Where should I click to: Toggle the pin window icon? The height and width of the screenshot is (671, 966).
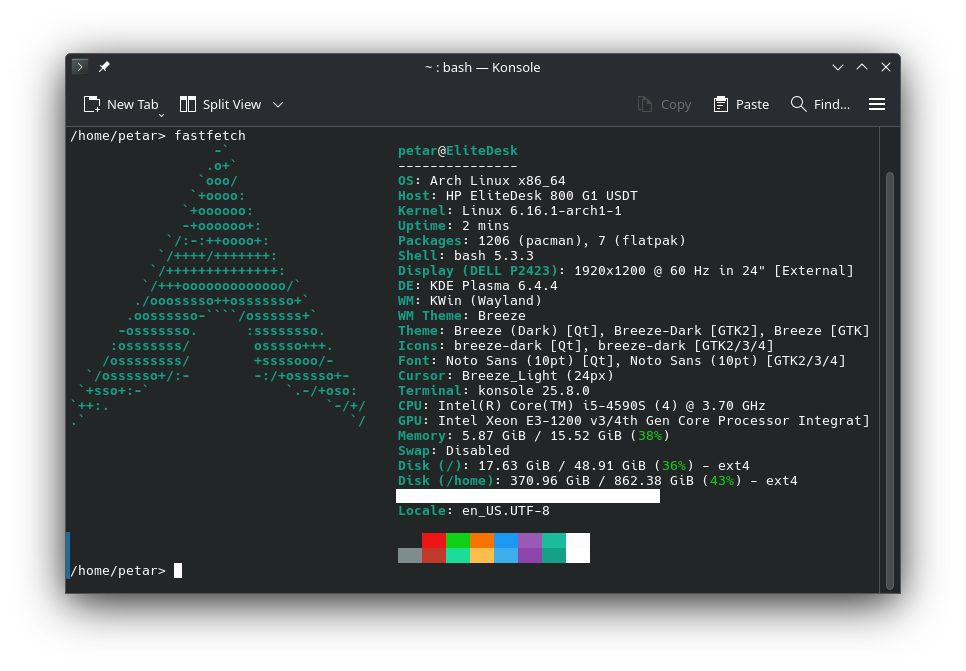coord(104,67)
